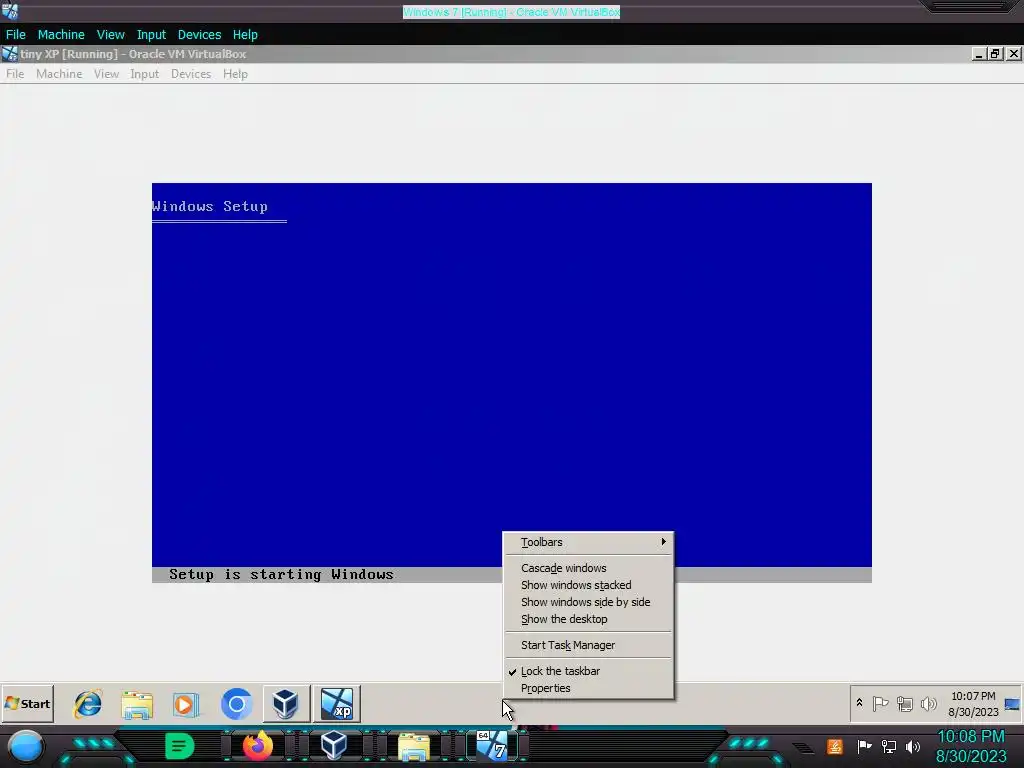This screenshot has height=768, width=1024.
Task: Show hidden icons in inner system tray
Action: 859,703
